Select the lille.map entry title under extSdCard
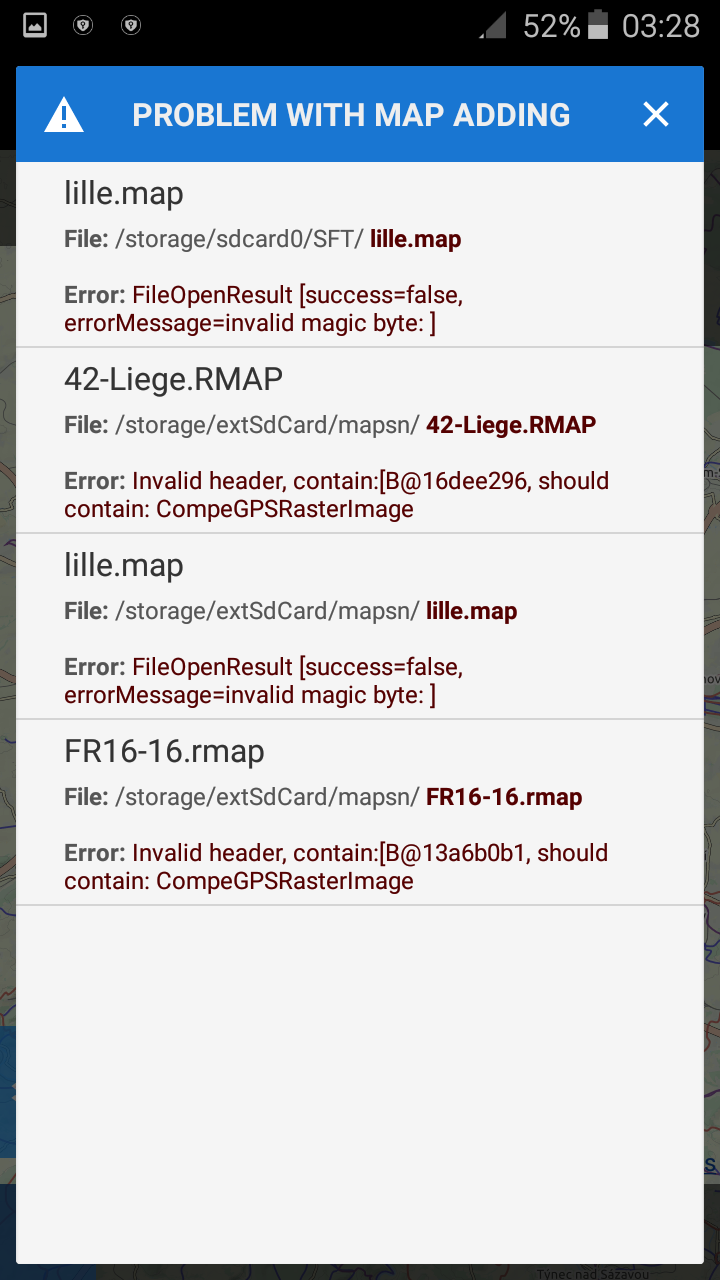The image size is (720, 1280). tap(124, 565)
